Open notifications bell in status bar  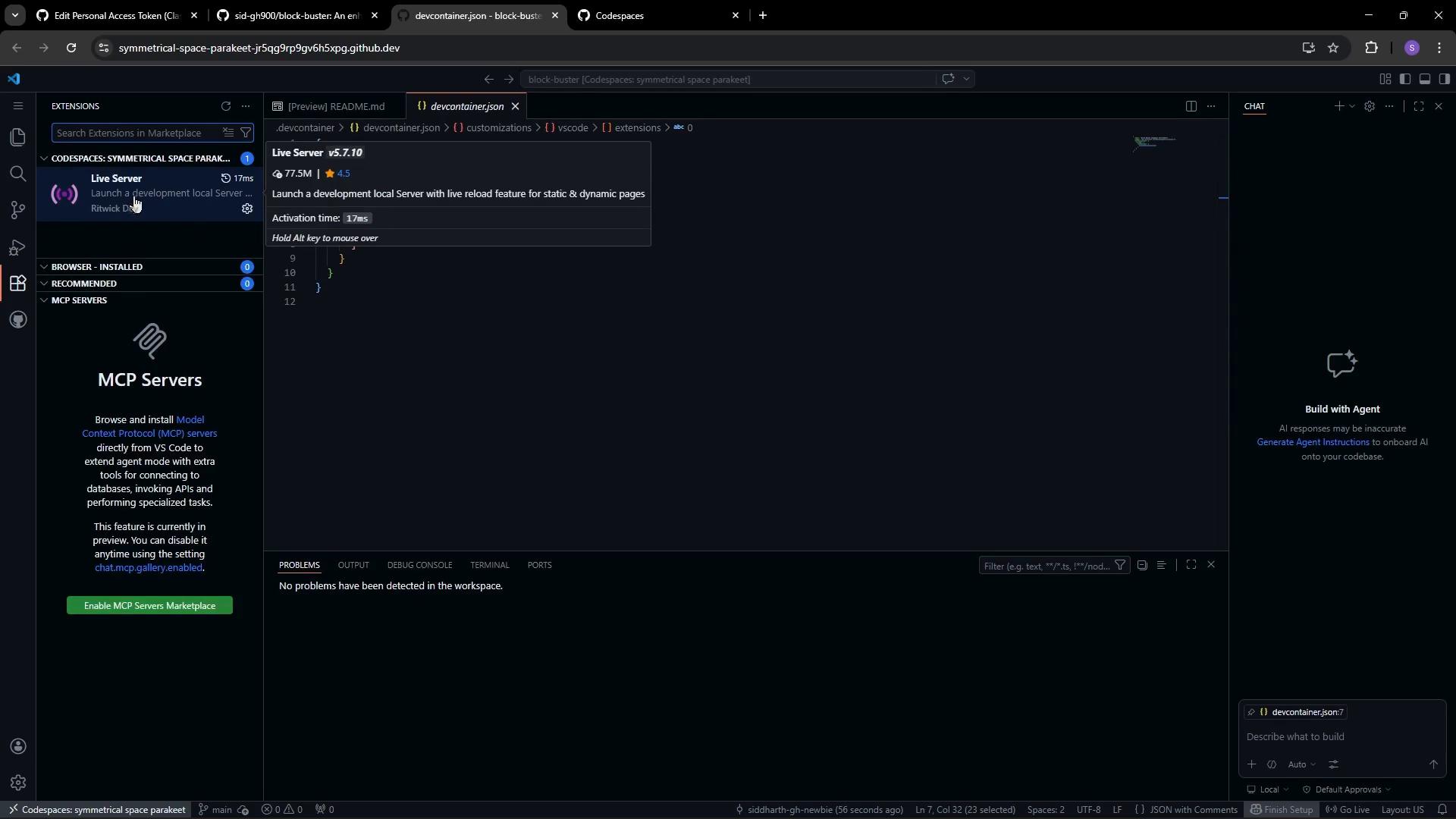pyautogui.click(x=1442, y=810)
